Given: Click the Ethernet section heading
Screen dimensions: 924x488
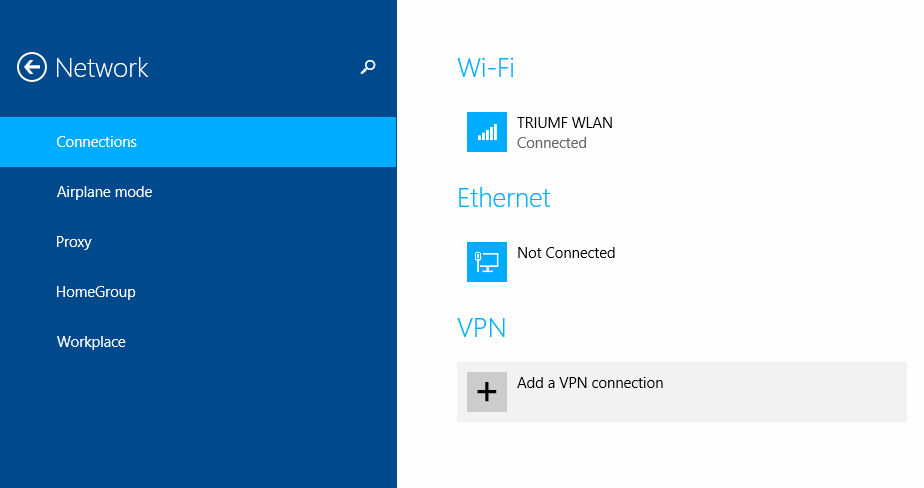Looking at the screenshot, I should point(504,198).
